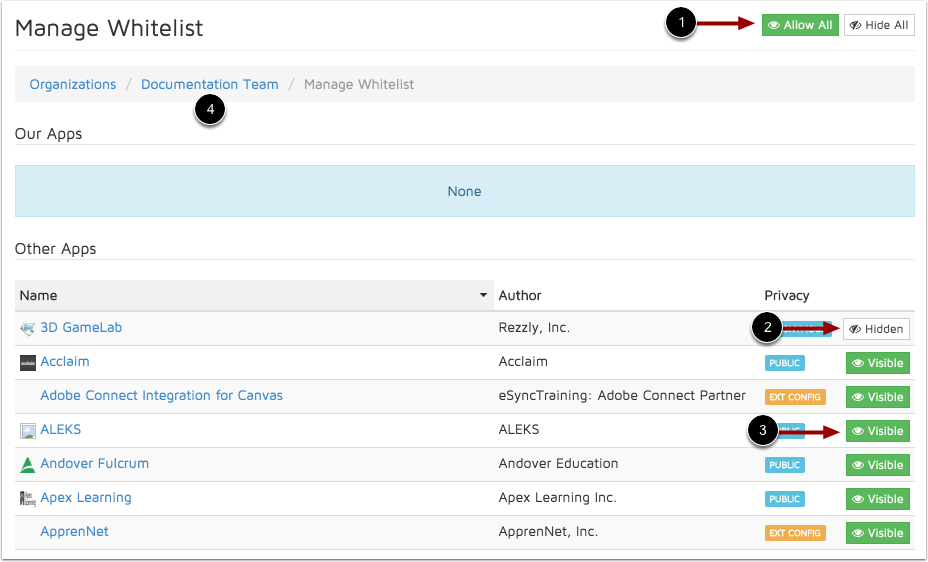
Task: Go to Documentation Team breadcrumb
Action: (x=210, y=84)
